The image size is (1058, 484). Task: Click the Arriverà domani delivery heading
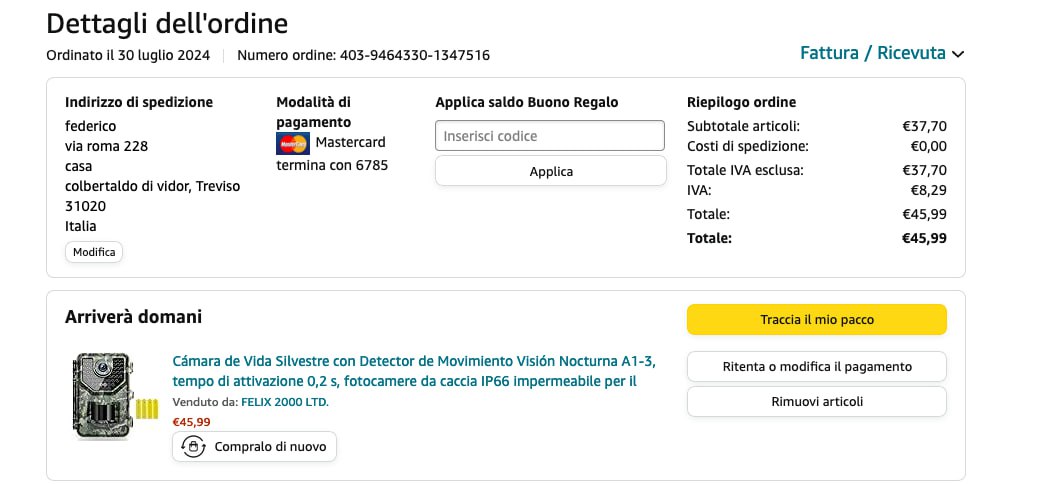pos(133,317)
